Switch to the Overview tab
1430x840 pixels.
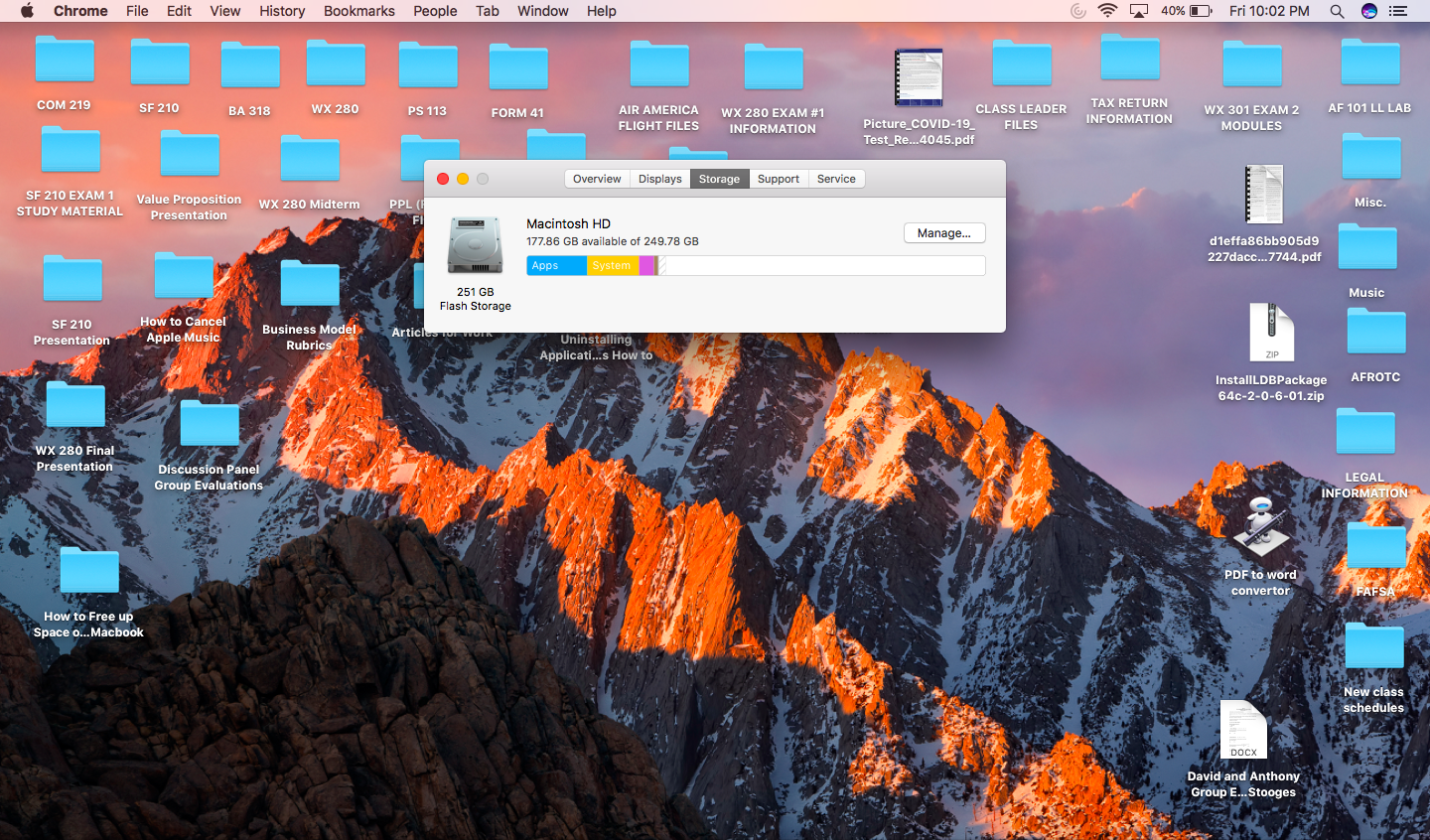point(597,179)
